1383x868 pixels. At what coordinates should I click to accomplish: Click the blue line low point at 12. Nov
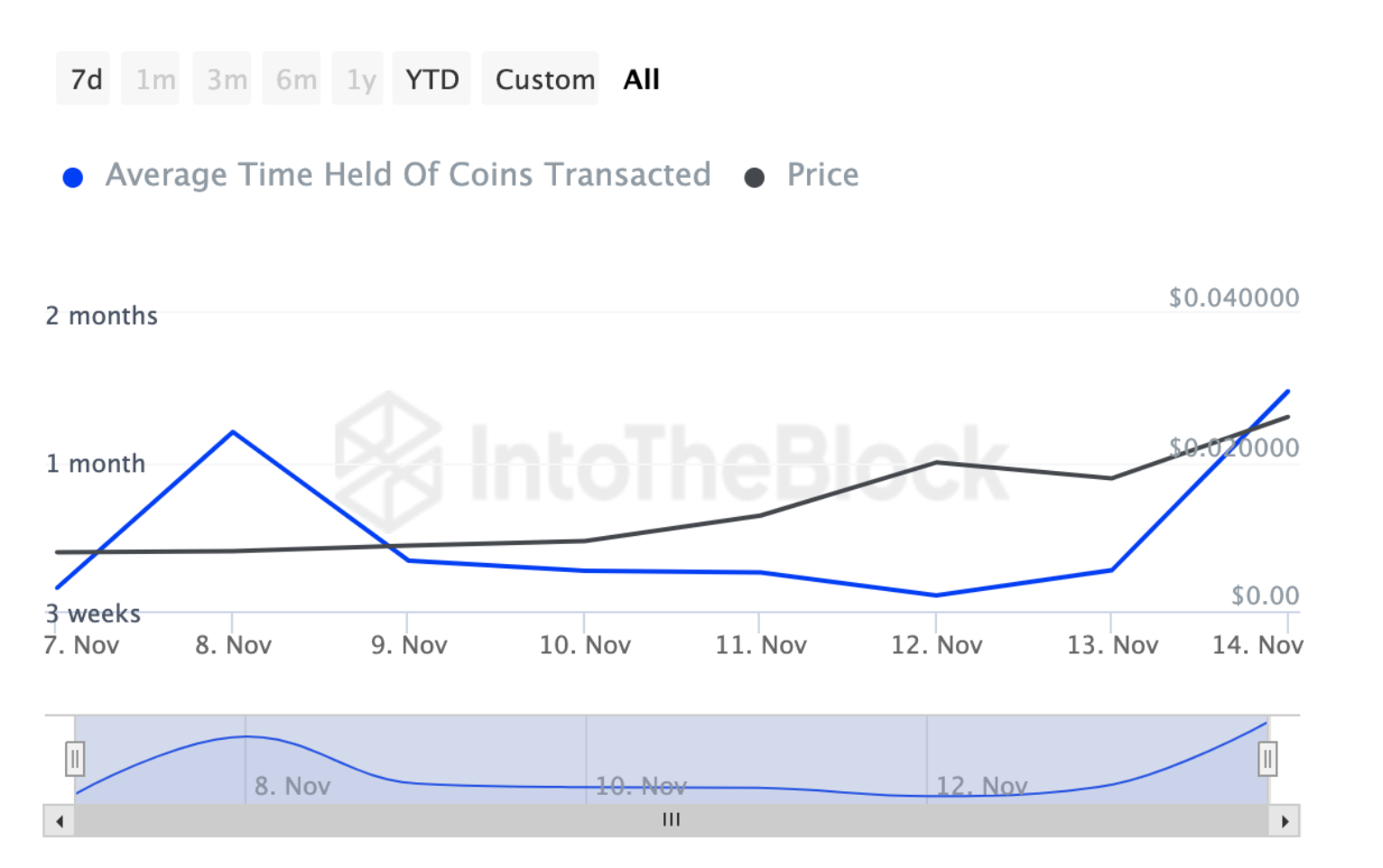point(936,596)
